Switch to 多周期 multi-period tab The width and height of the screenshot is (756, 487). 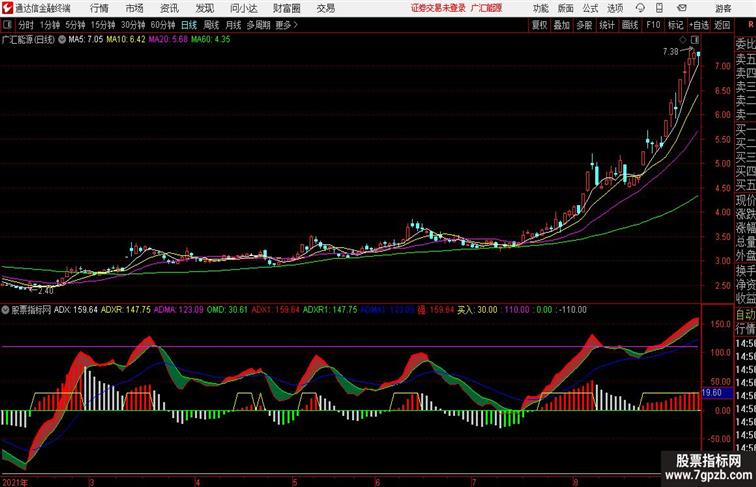coord(258,25)
